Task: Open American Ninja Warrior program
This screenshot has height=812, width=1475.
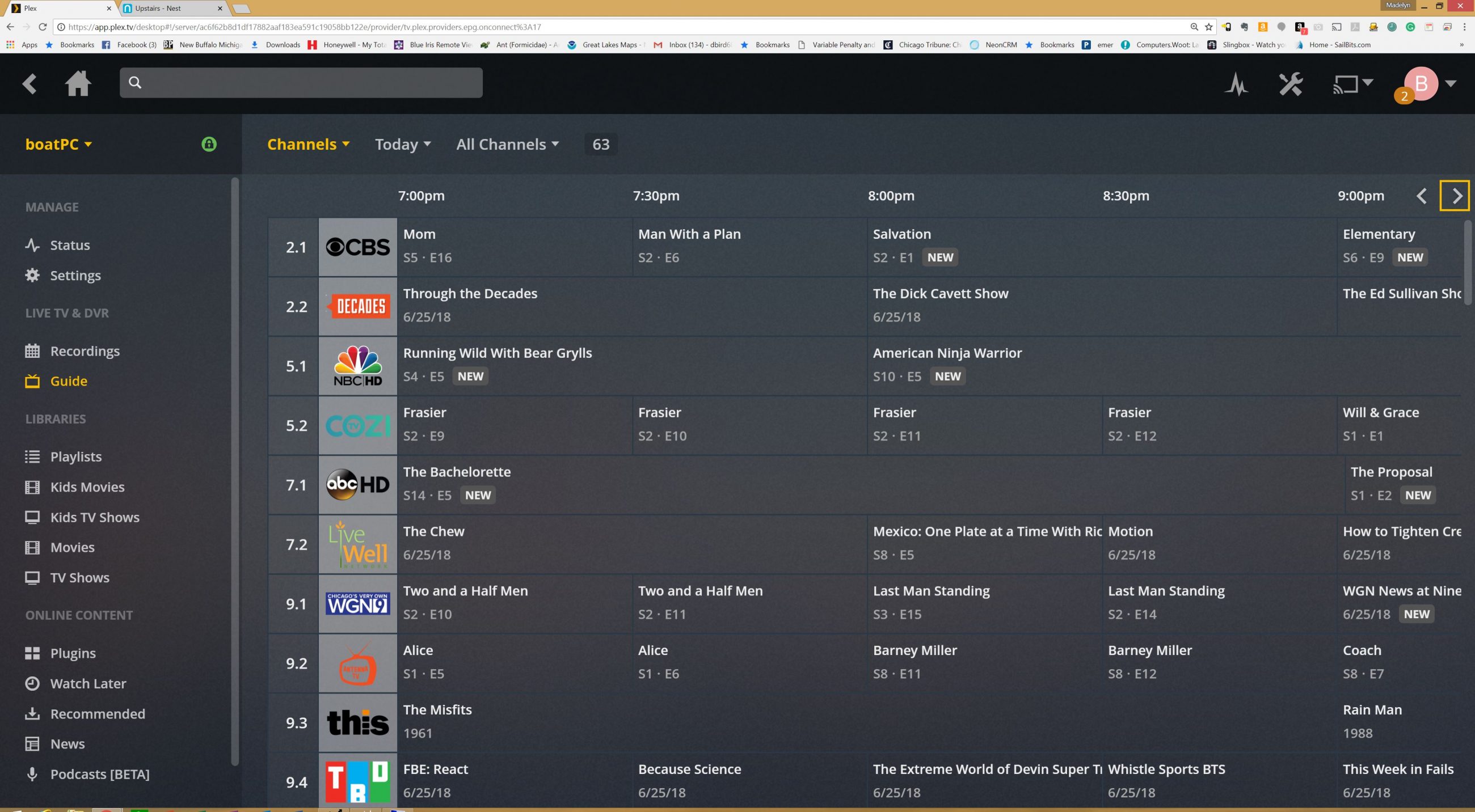Action: (1164, 366)
